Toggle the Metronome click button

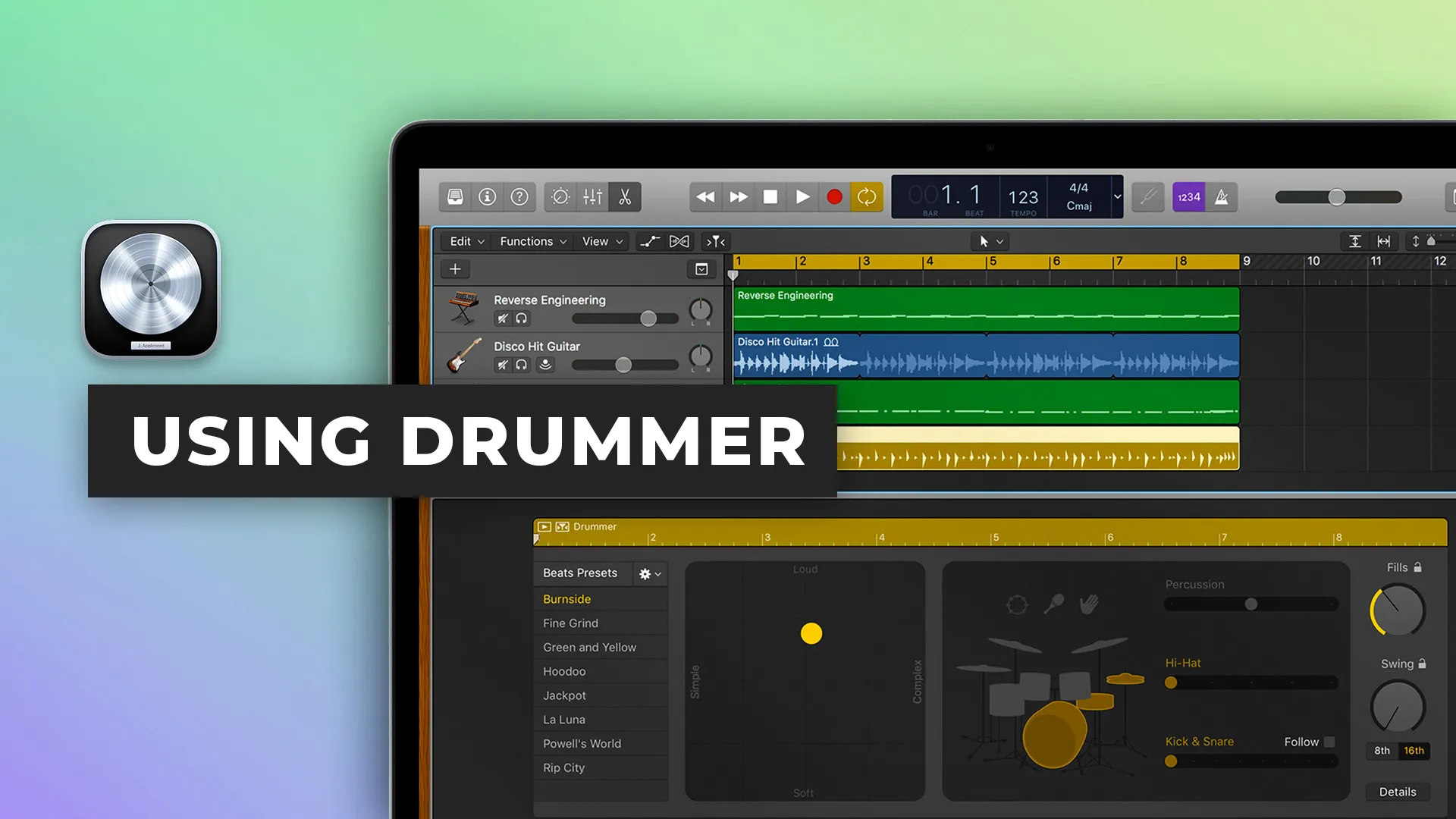(x=1222, y=197)
